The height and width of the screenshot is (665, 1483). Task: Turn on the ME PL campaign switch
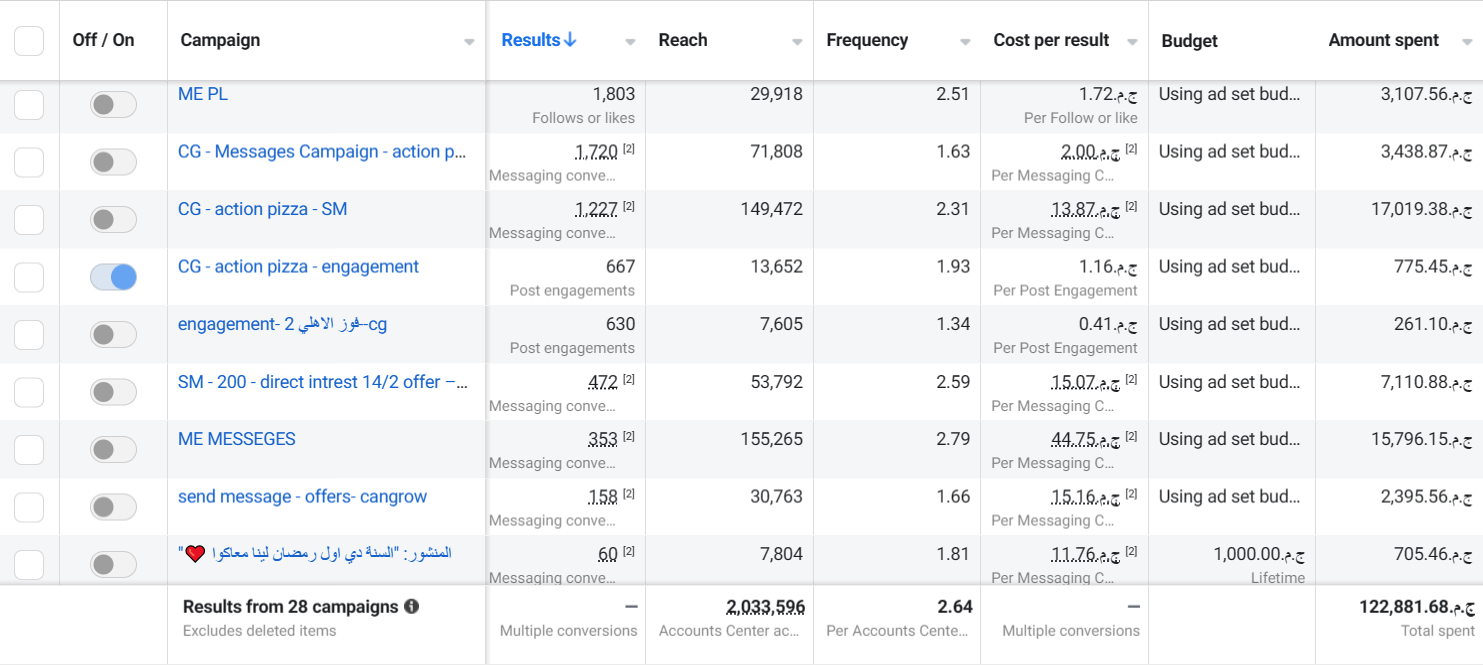(113, 105)
